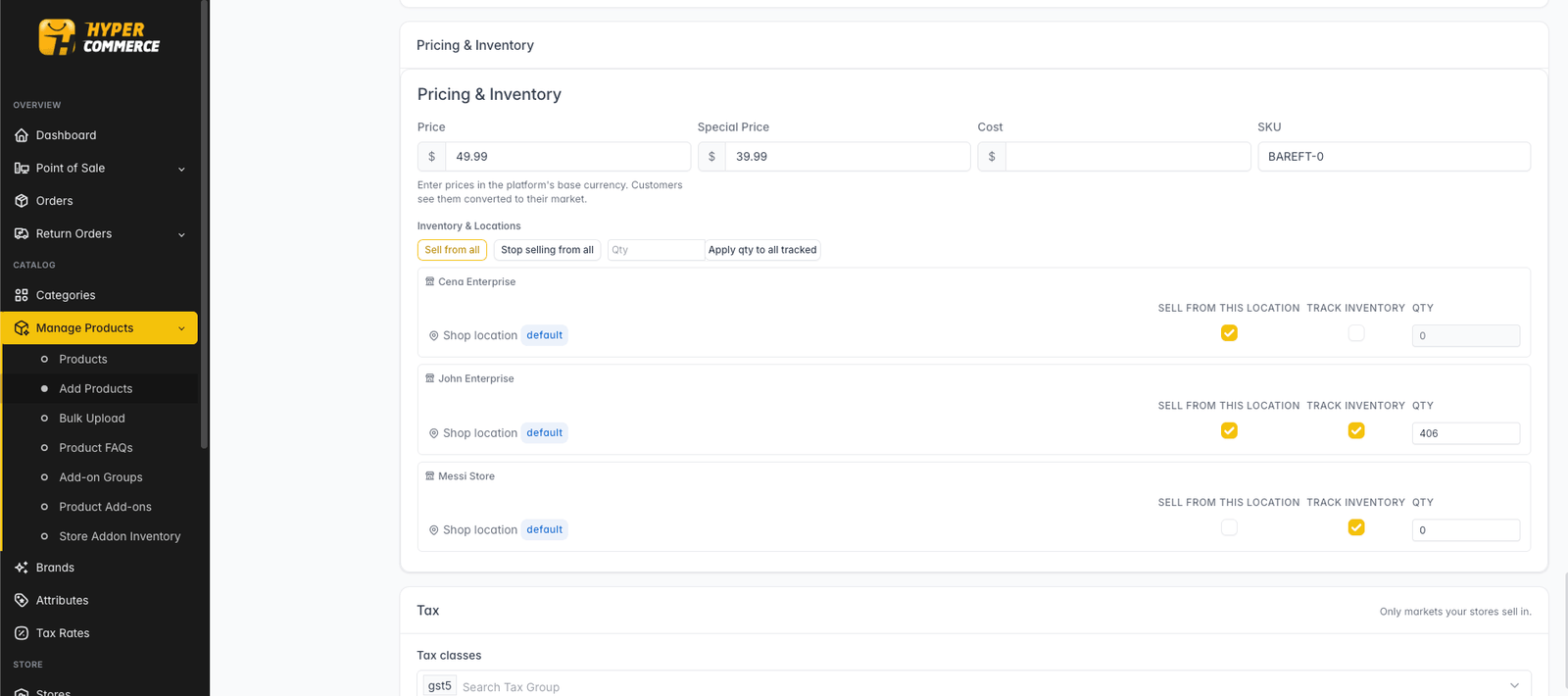
Task: Enable Sell From This Location for Messi Store
Action: coord(1229,527)
